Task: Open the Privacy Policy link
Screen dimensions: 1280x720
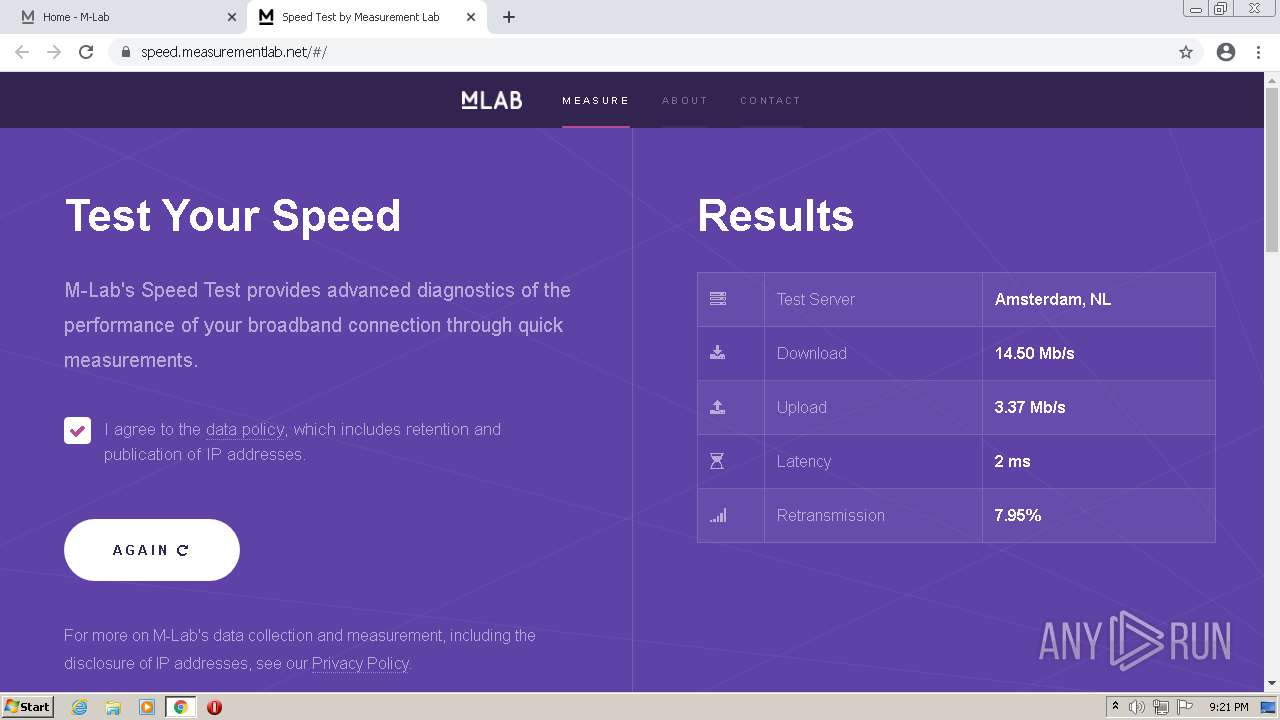Action: coord(360,663)
